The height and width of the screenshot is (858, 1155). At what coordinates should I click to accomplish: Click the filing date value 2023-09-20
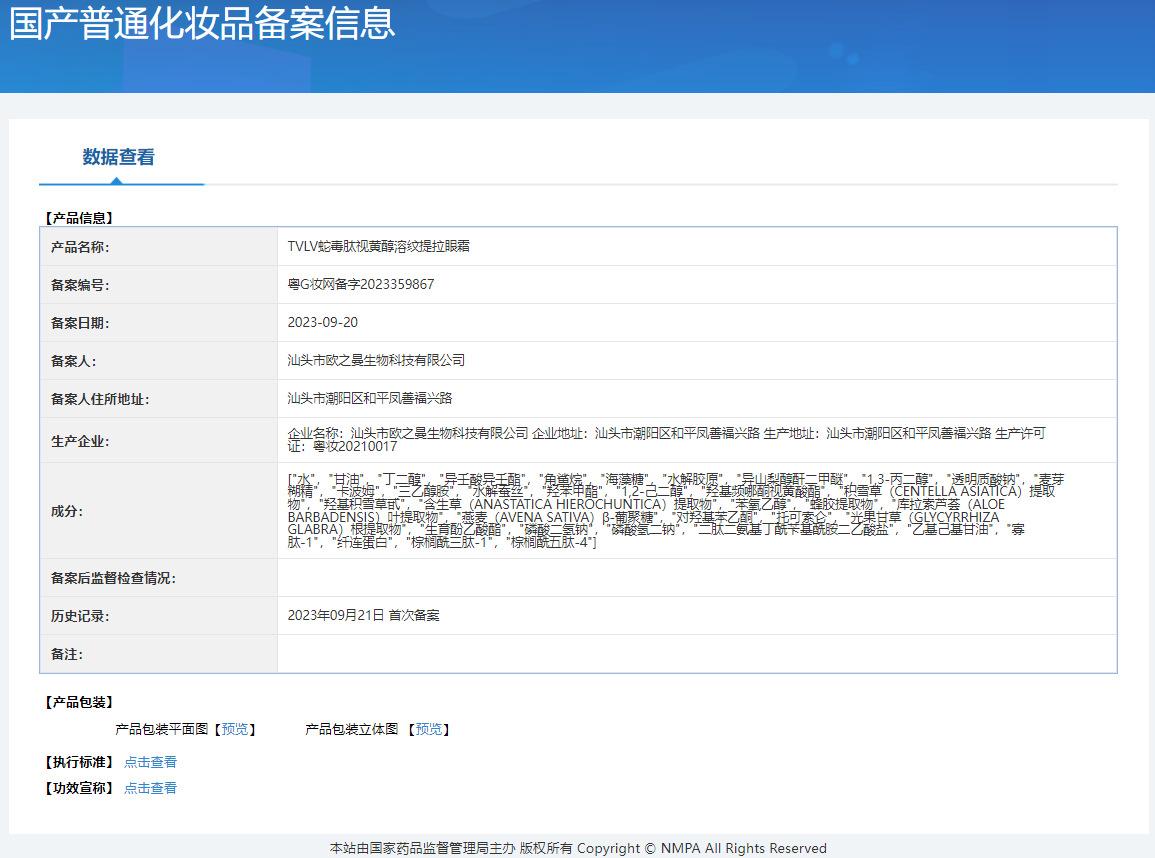point(322,322)
